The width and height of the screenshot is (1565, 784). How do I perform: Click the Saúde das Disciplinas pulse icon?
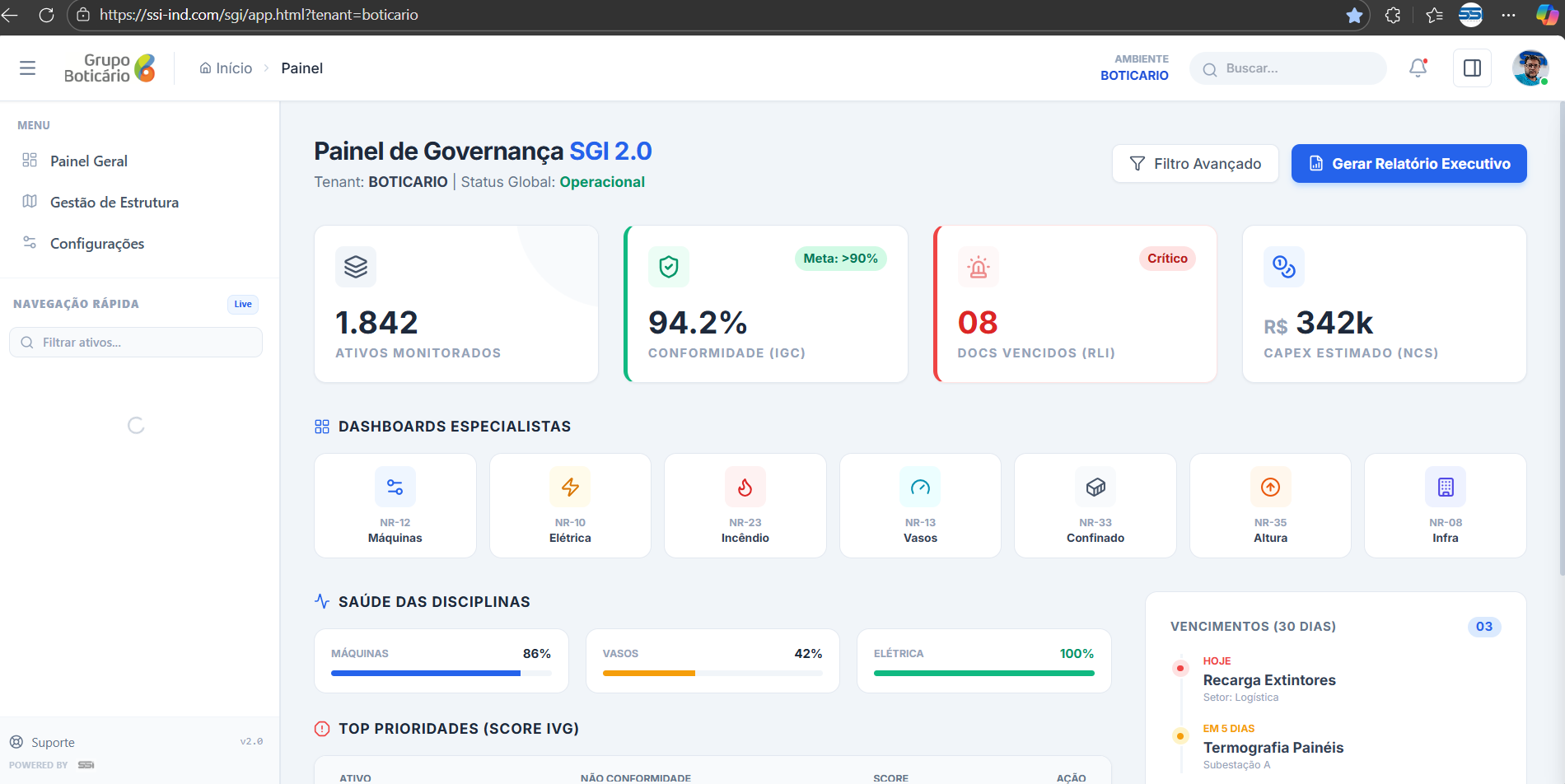tap(322, 602)
